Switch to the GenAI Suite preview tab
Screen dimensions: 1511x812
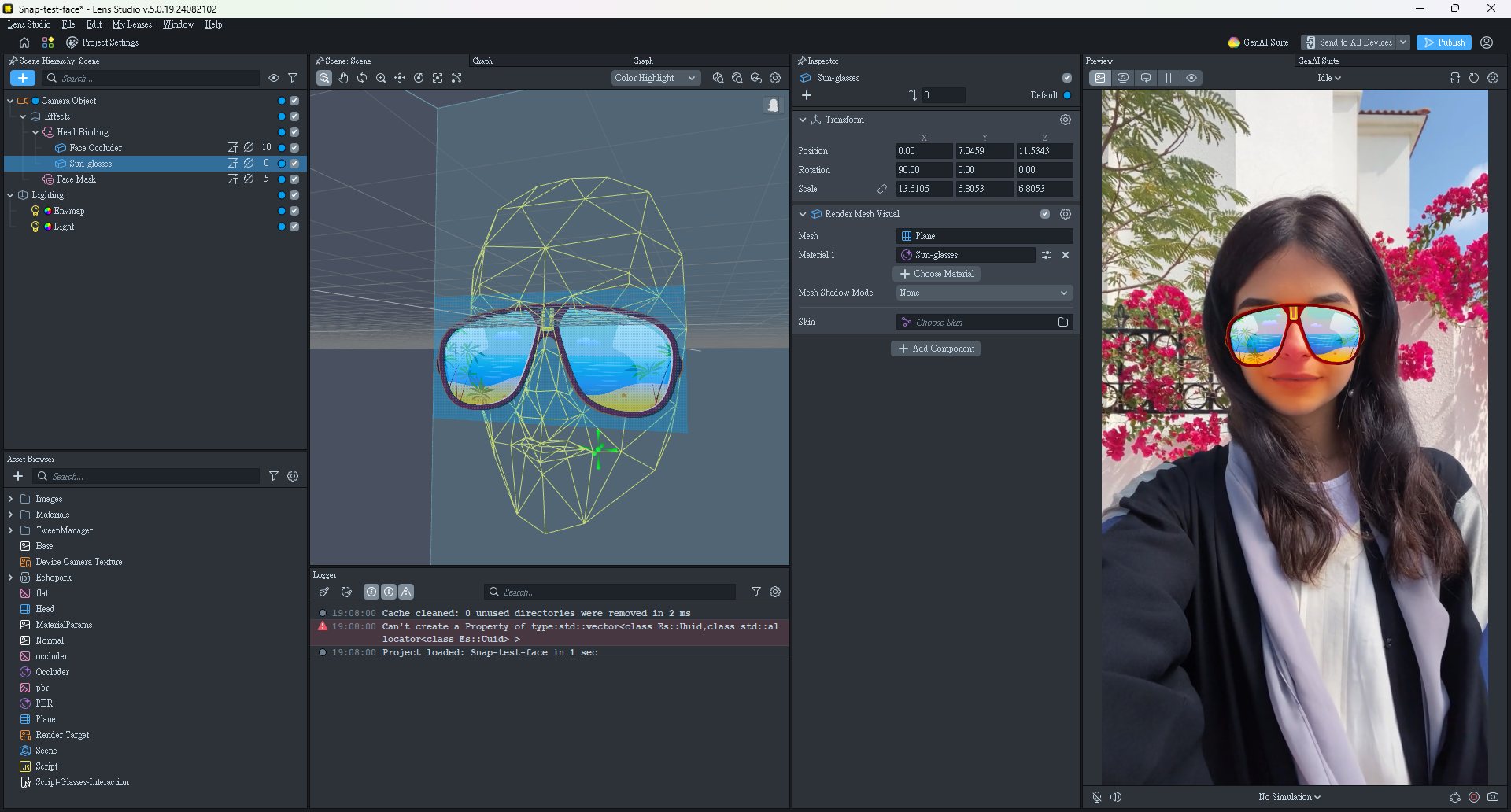point(1318,61)
